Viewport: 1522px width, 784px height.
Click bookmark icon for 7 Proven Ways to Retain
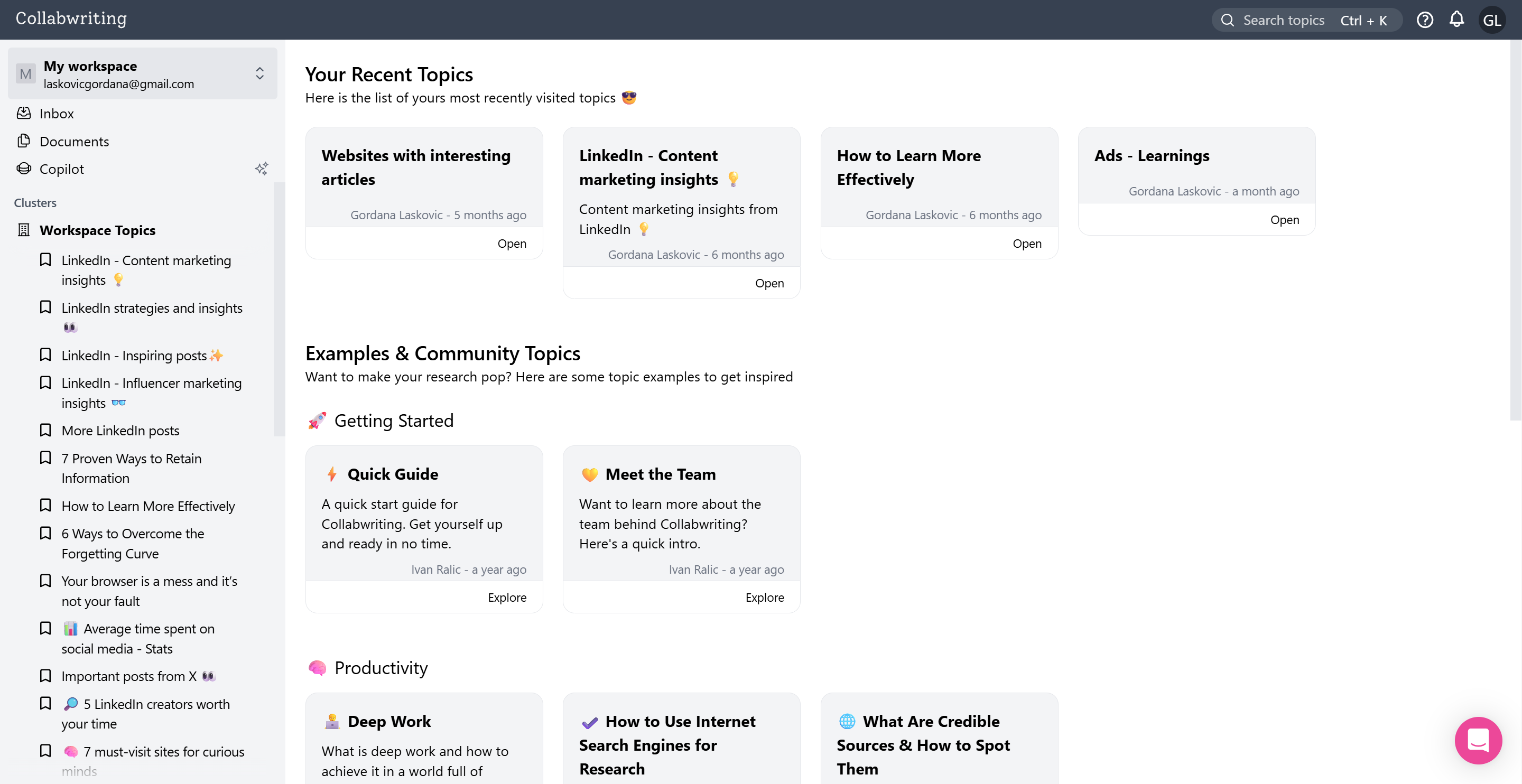pyautogui.click(x=45, y=458)
